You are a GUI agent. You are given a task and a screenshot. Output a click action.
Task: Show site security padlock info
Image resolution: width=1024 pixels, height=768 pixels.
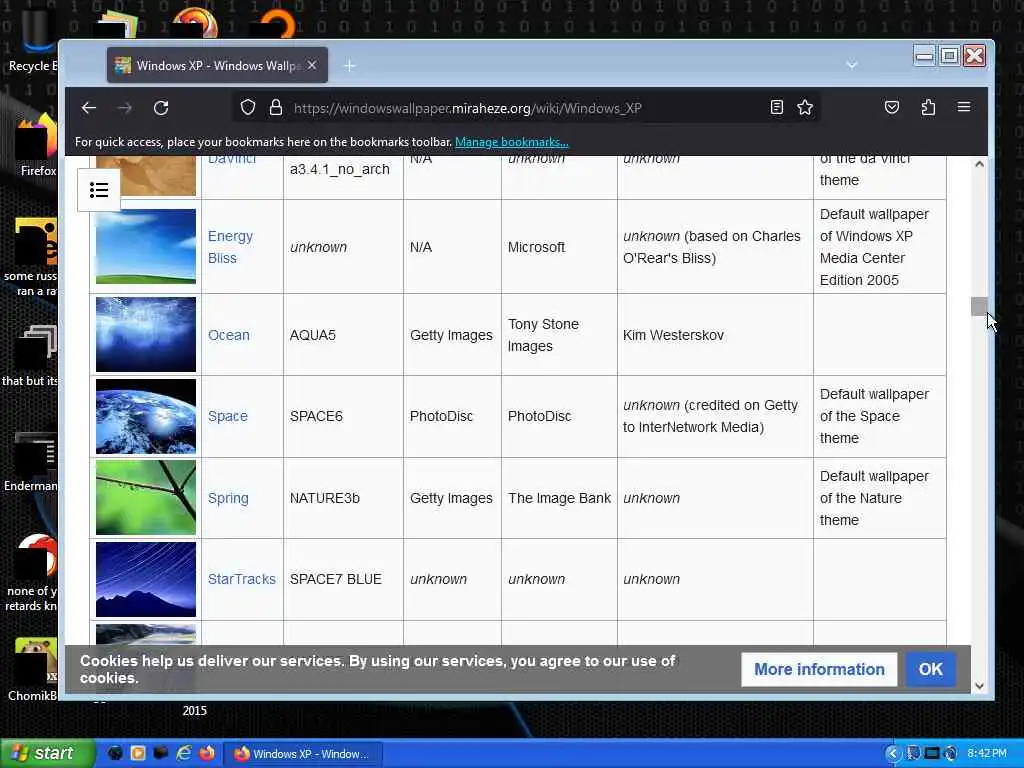276,107
